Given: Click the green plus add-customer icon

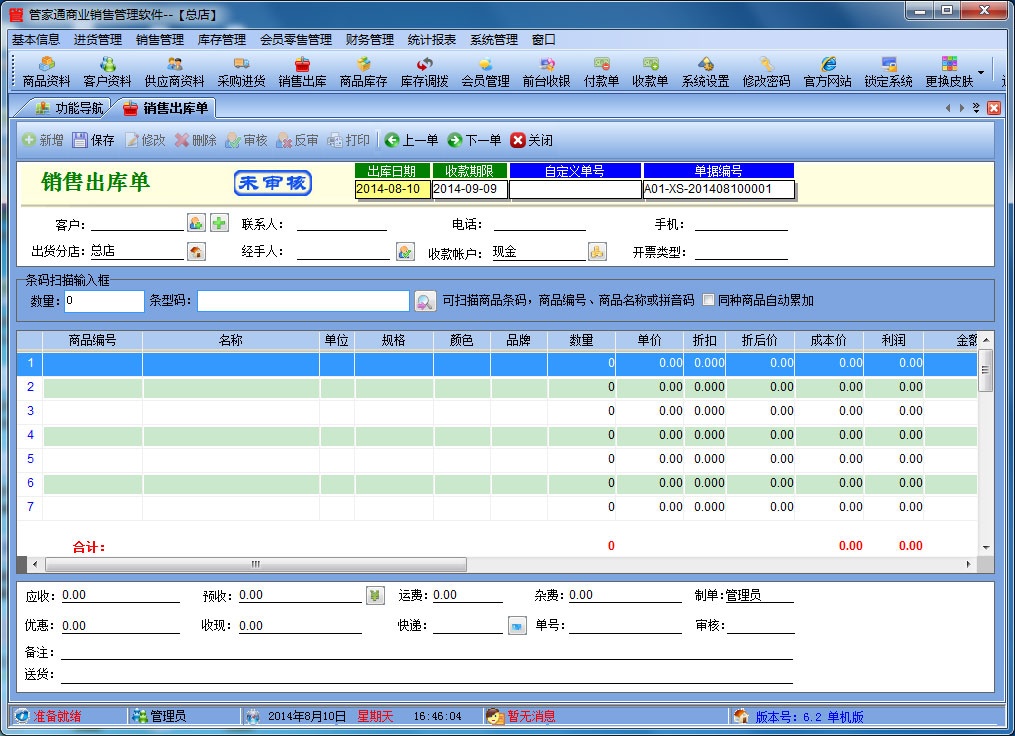Looking at the screenshot, I should click(x=219, y=223).
